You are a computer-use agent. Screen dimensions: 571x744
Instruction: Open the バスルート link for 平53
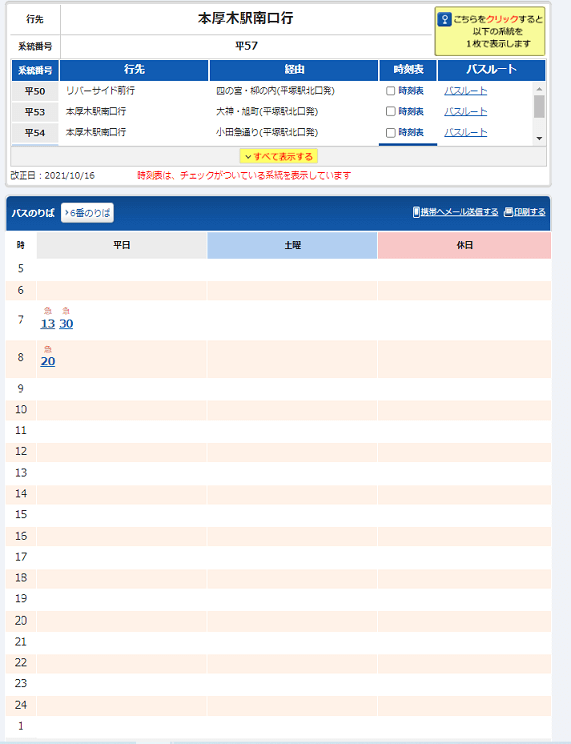pyautogui.click(x=466, y=111)
